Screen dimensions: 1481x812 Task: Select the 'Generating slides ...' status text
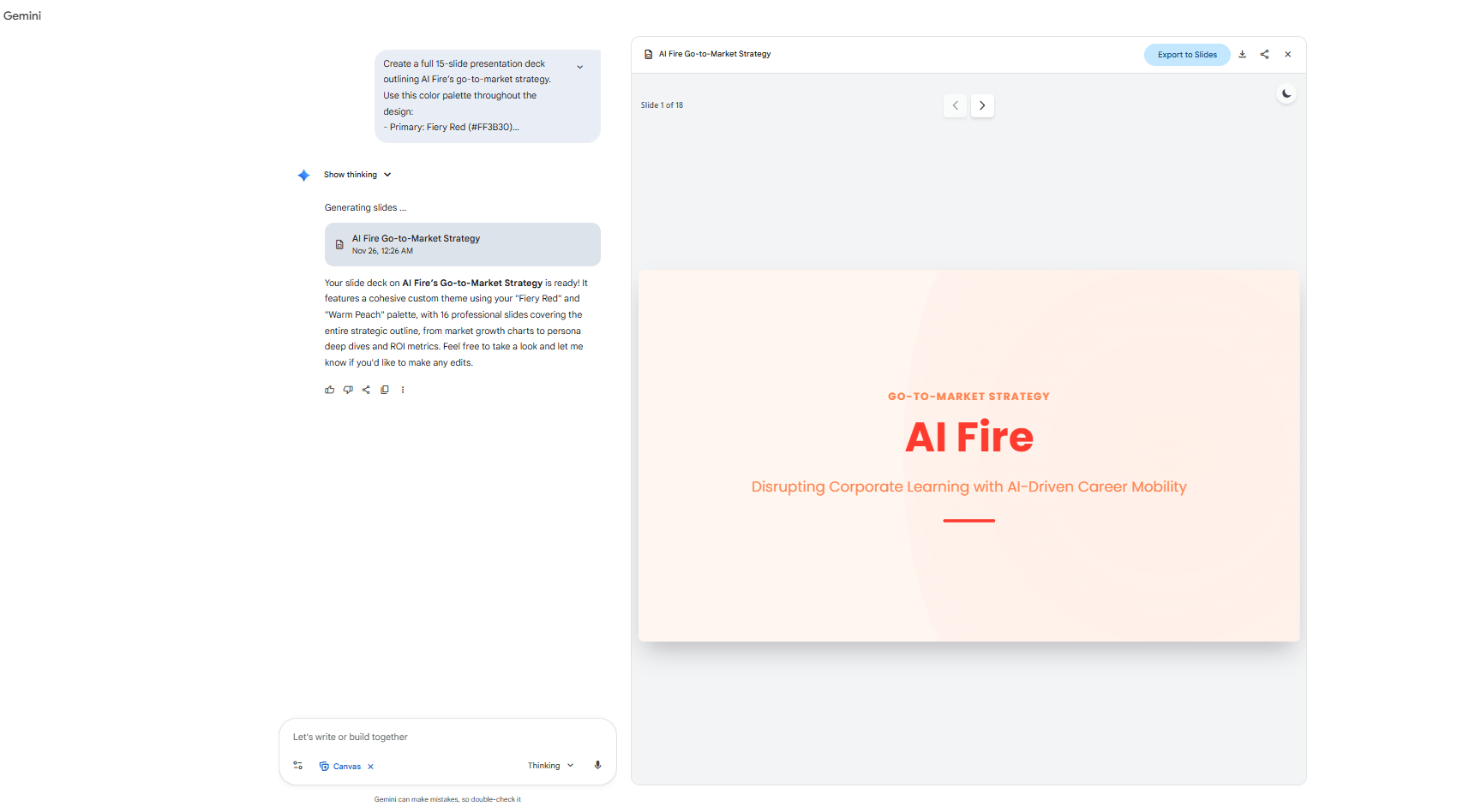point(365,207)
